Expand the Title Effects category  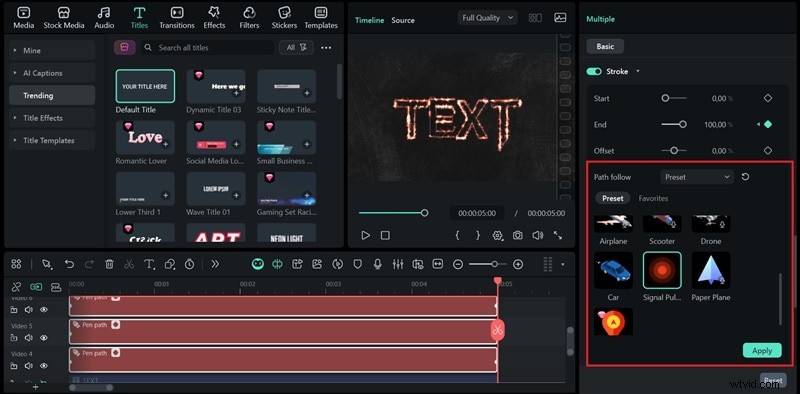[x=52, y=118]
